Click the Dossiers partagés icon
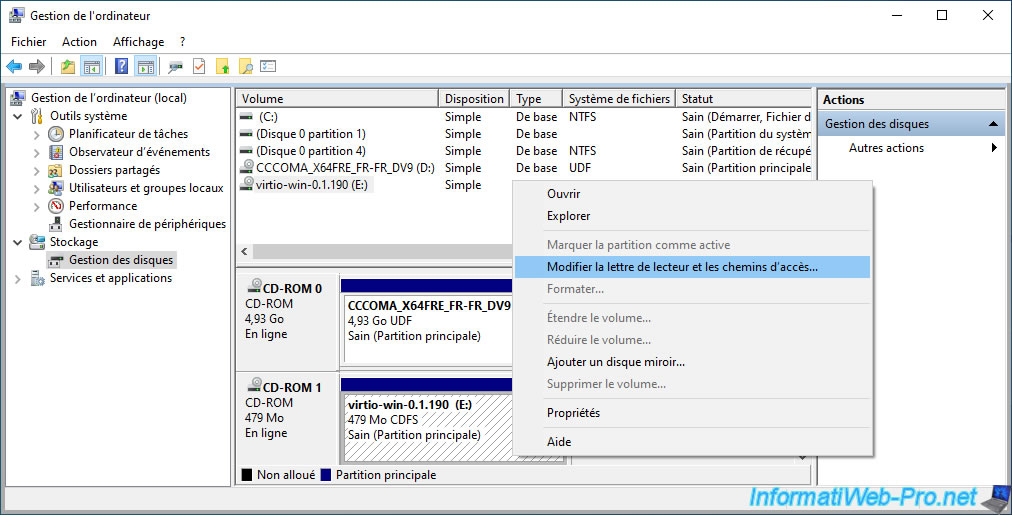 (56, 170)
